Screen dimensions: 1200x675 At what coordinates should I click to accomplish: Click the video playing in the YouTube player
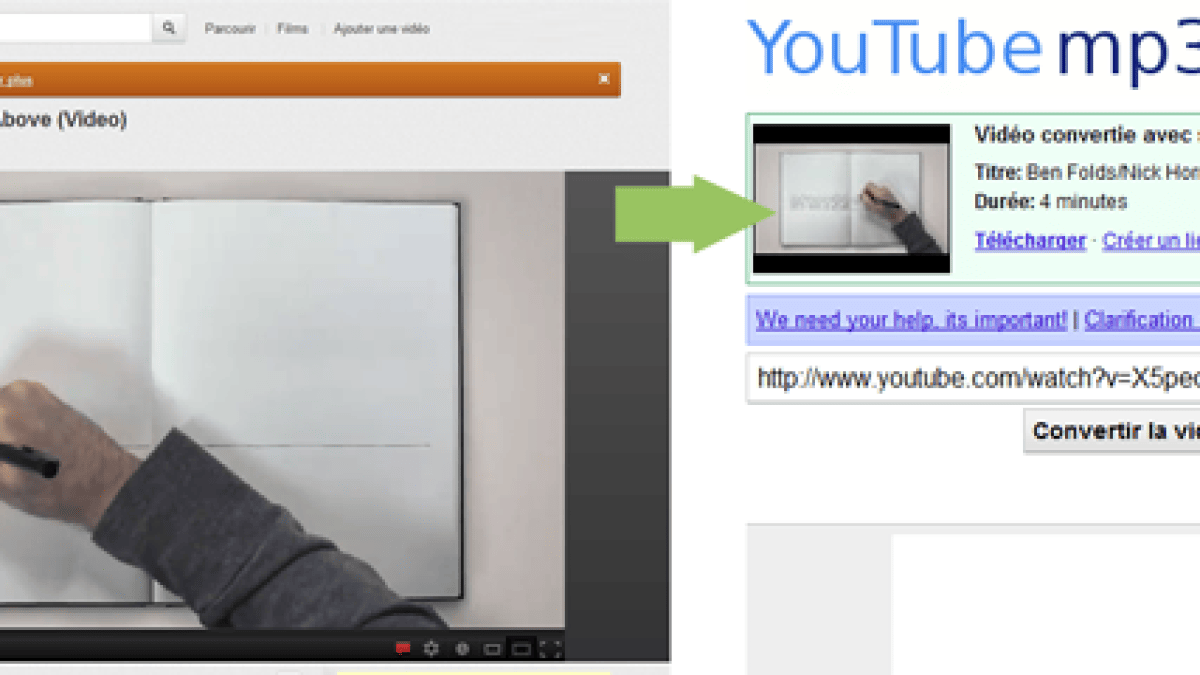click(282, 400)
